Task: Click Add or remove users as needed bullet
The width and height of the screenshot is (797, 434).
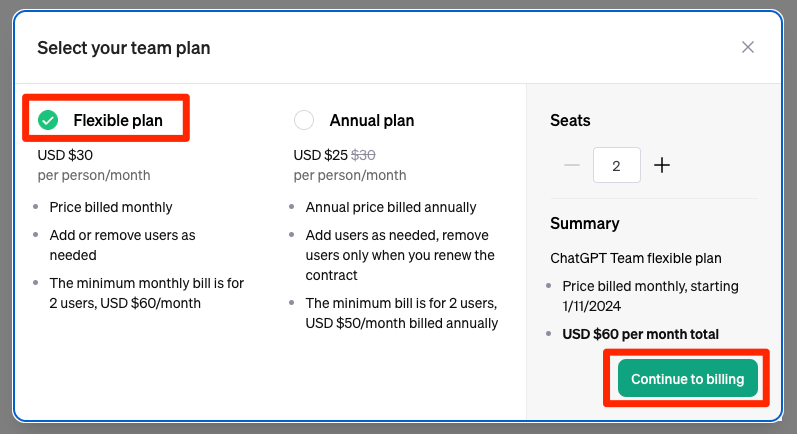Action: click(x=122, y=245)
